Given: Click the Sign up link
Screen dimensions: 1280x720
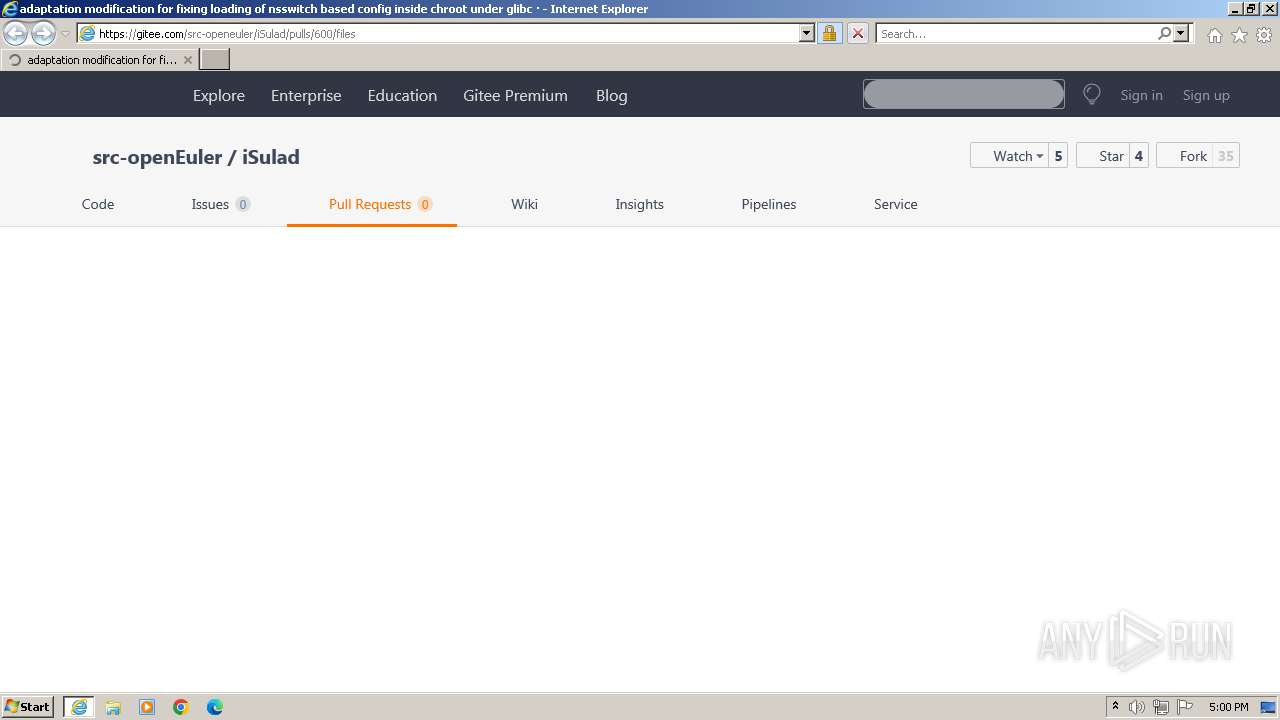Looking at the screenshot, I should [x=1206, y=96].
